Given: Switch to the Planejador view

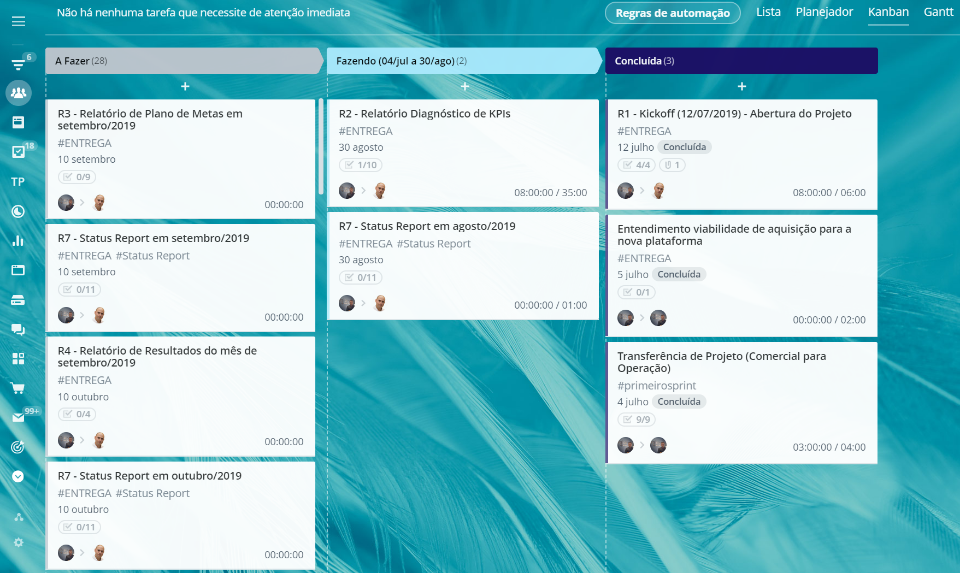Looking at the screenshot, I should click(824, 12).
